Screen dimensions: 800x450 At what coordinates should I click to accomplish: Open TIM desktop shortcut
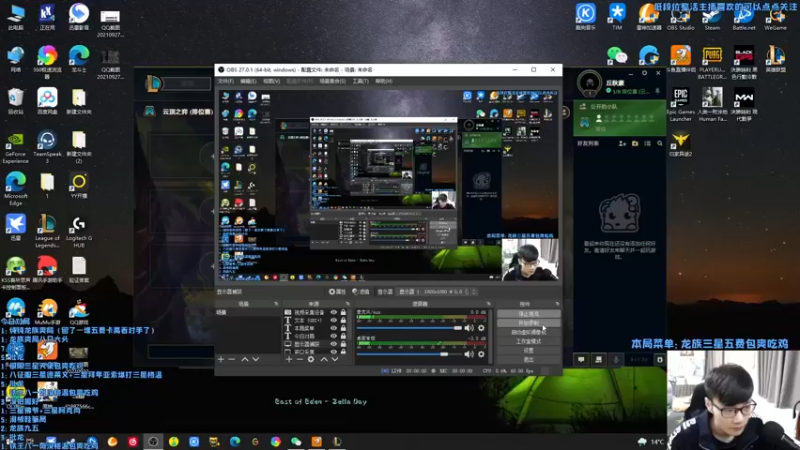[617, 17]
